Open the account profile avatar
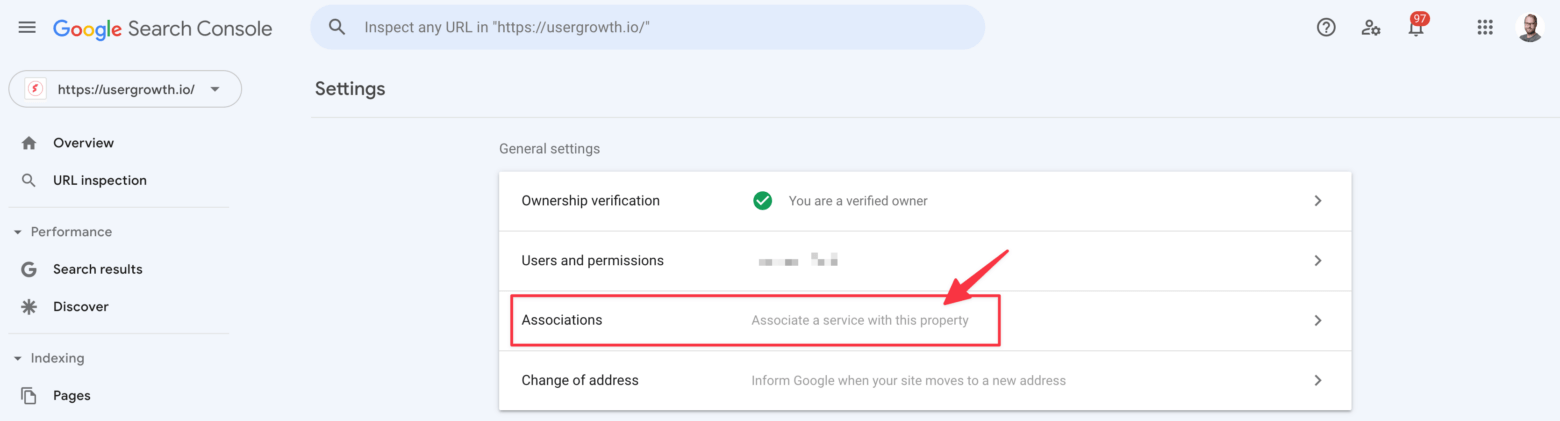 click(x=1530, y=28)
